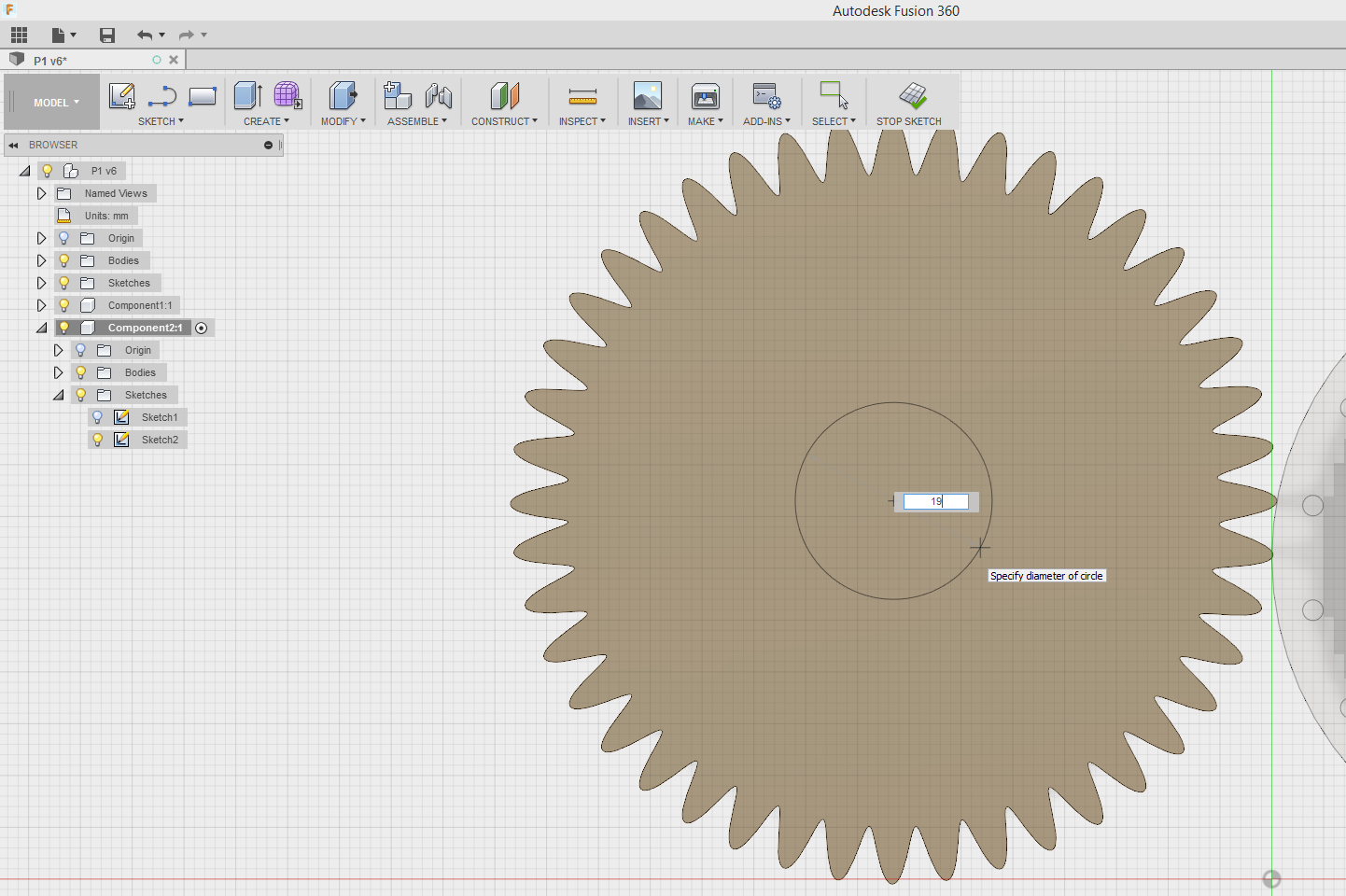
Task: Toggle visibility of top-level Origin folder
Action: pyautogui.click(x=64, y=238)
